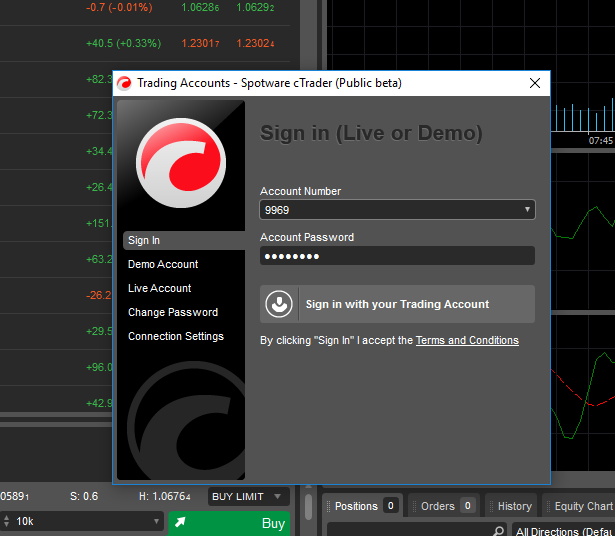Image resolution: width=615 pixels, height=536 pixels.
Task: Click the Sign in (Live or Demo) heading
Action: [x=371, y=133]
